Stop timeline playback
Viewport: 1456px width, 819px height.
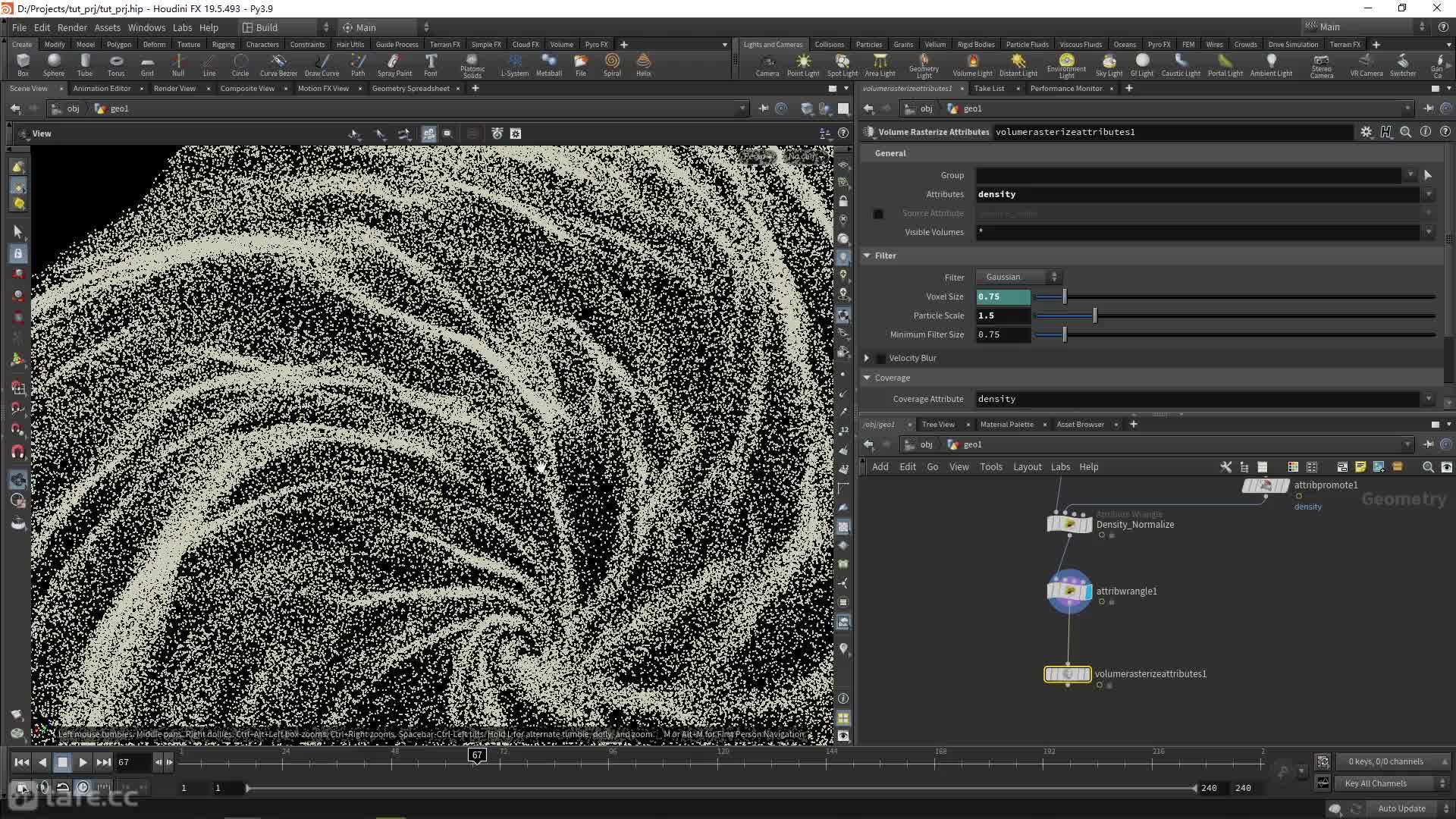click(63, 762)
